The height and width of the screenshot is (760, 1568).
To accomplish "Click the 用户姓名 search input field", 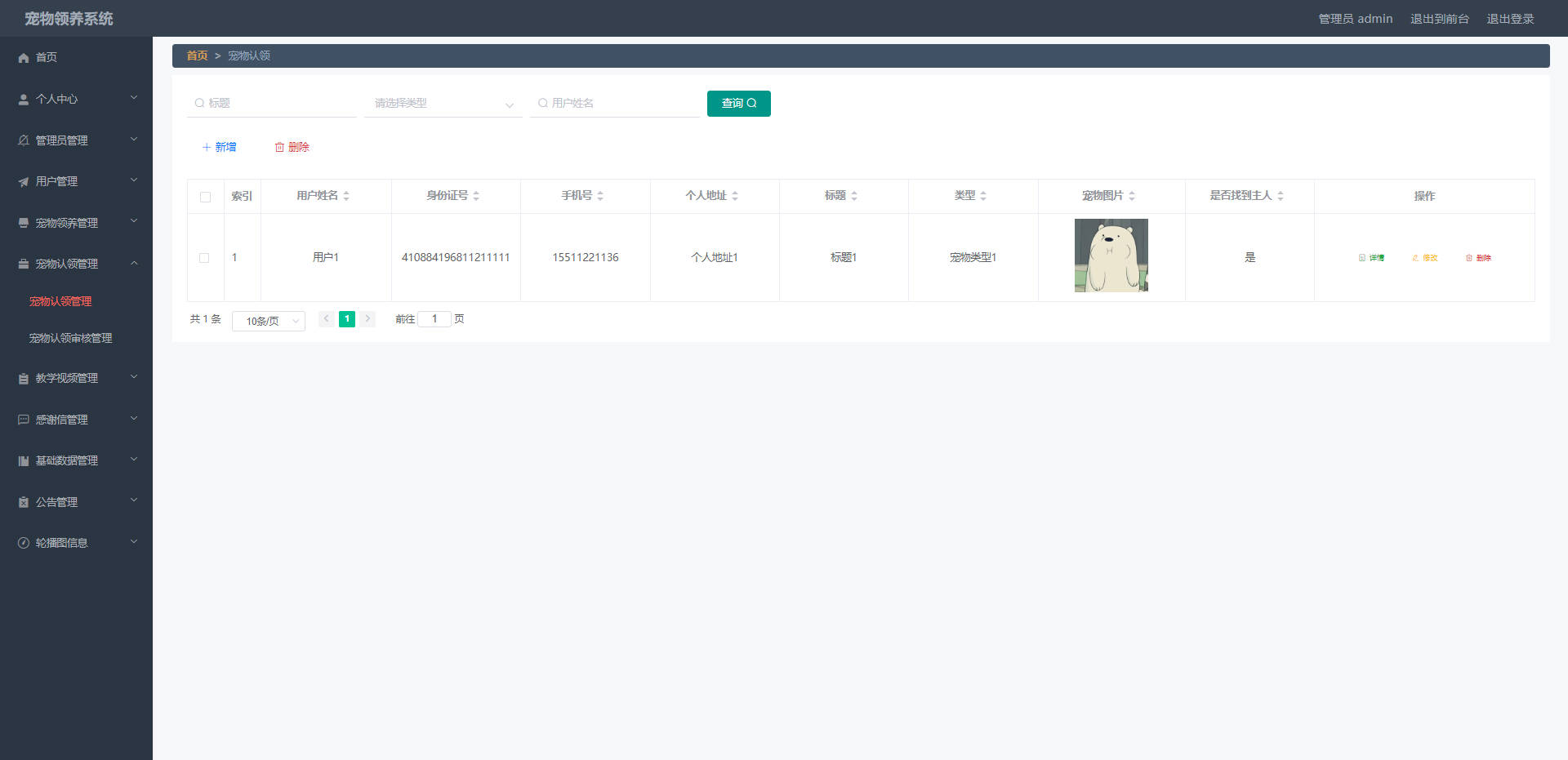I will click(614, 103).
